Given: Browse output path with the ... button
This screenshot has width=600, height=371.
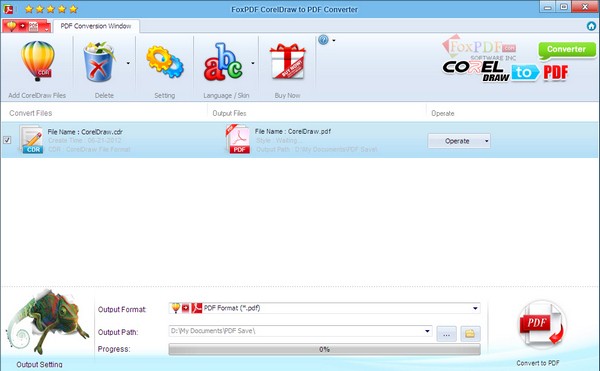Looking at the screenshot, I should [447, 334].
